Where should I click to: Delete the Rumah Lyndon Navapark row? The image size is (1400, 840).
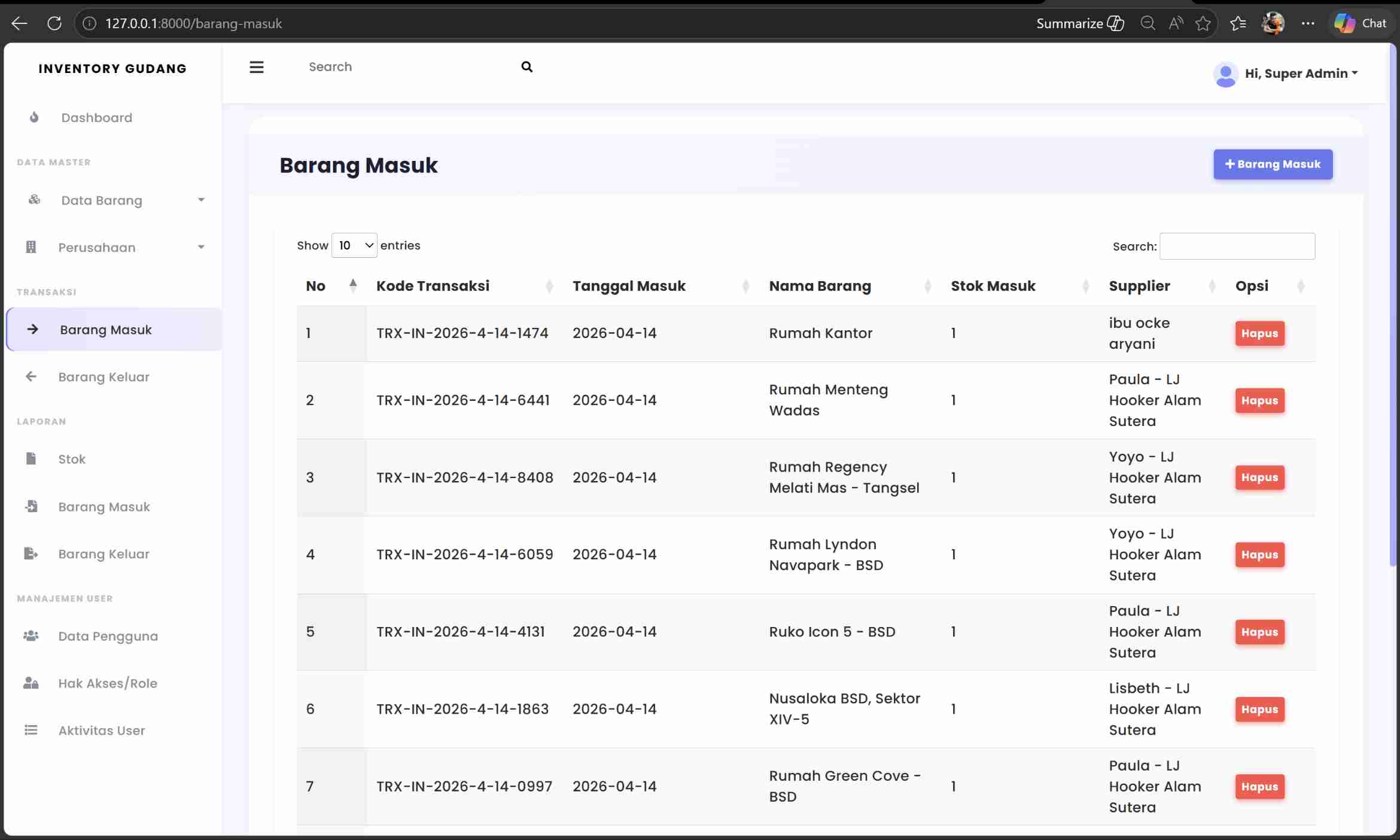click(x=1259, y=555)
